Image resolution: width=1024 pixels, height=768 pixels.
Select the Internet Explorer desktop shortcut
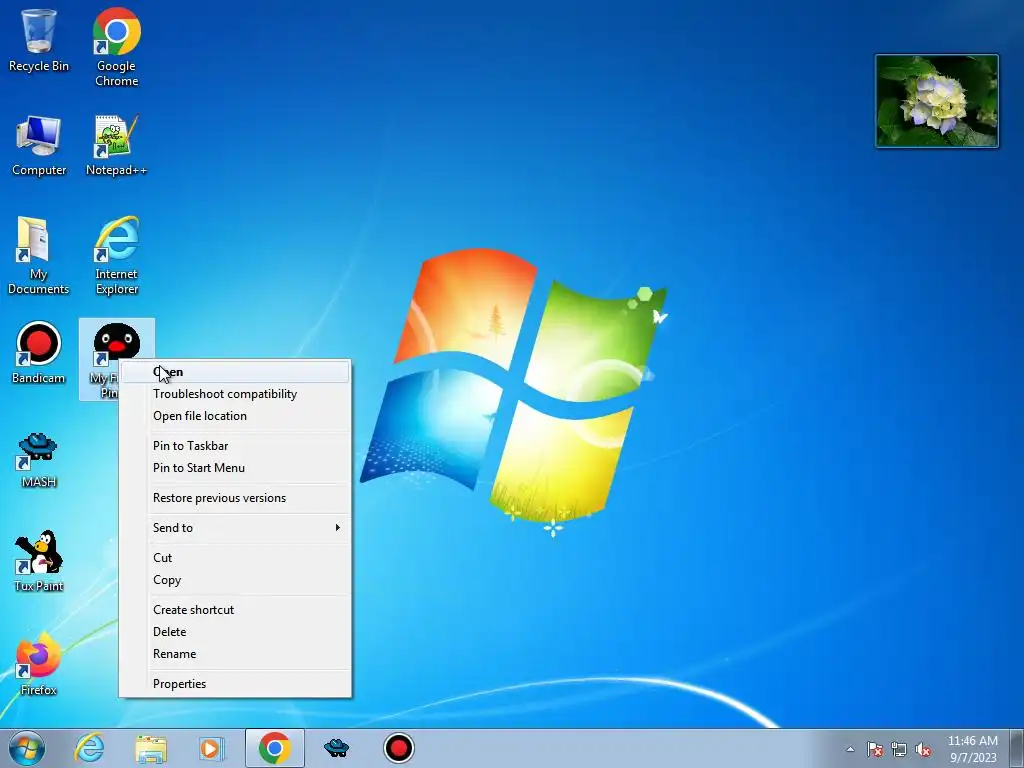116,256
